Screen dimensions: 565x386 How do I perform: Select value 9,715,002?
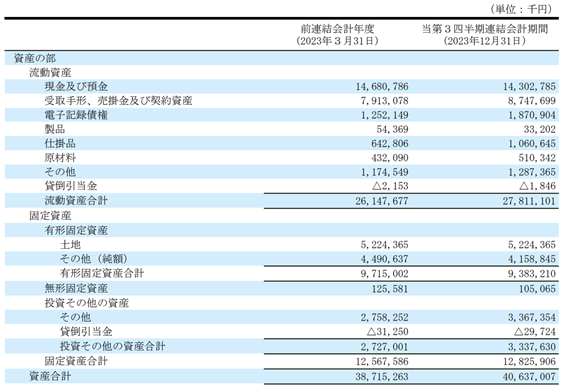[x=384, y=274]
